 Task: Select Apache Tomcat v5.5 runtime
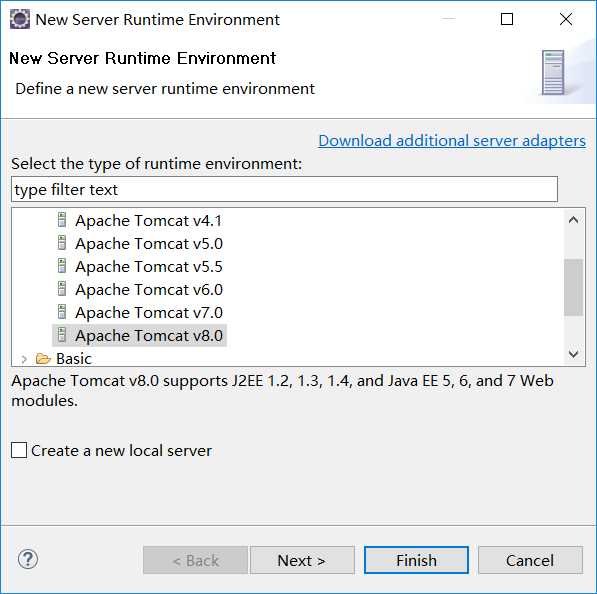tap(149, 267)
